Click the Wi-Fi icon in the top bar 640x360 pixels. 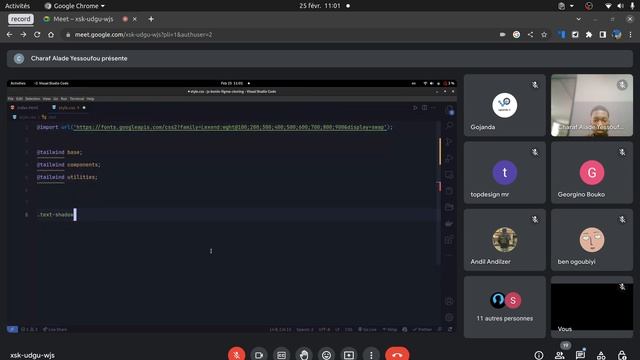[x=609, y=6]
